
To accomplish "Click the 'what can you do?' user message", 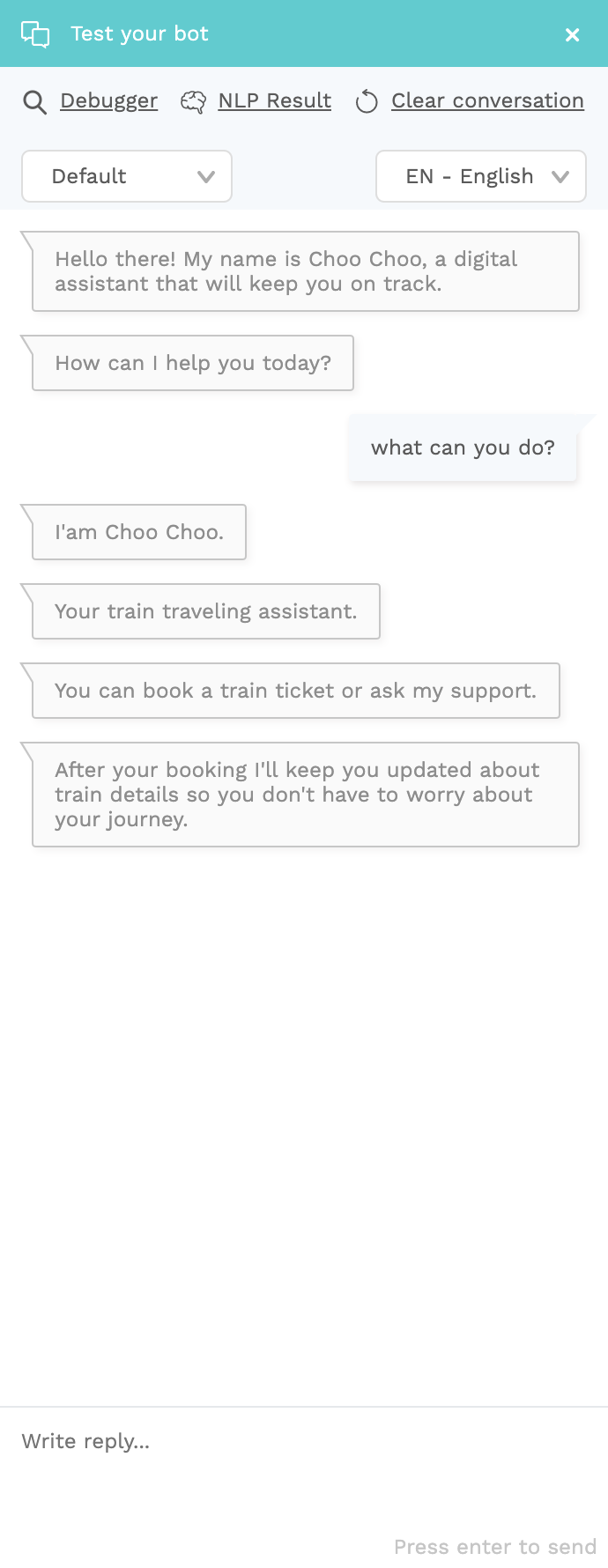I will tap(463, 447).
